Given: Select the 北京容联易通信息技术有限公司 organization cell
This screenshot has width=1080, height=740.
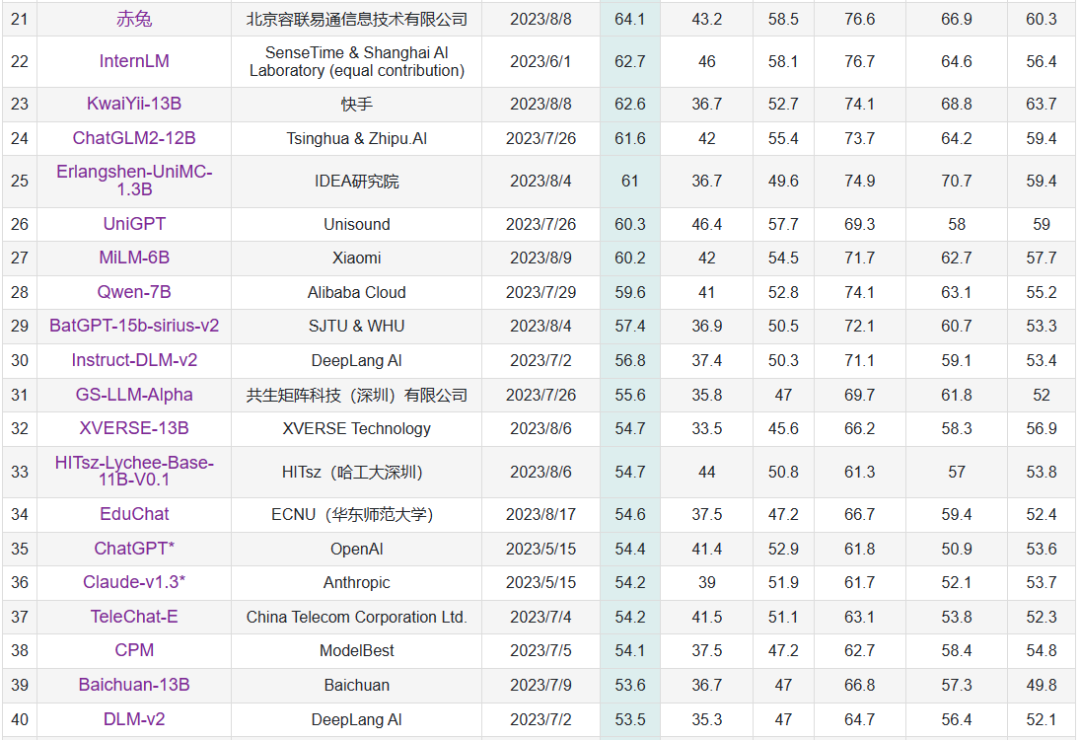Looking at the screenshot, I should tap(357, 19).
